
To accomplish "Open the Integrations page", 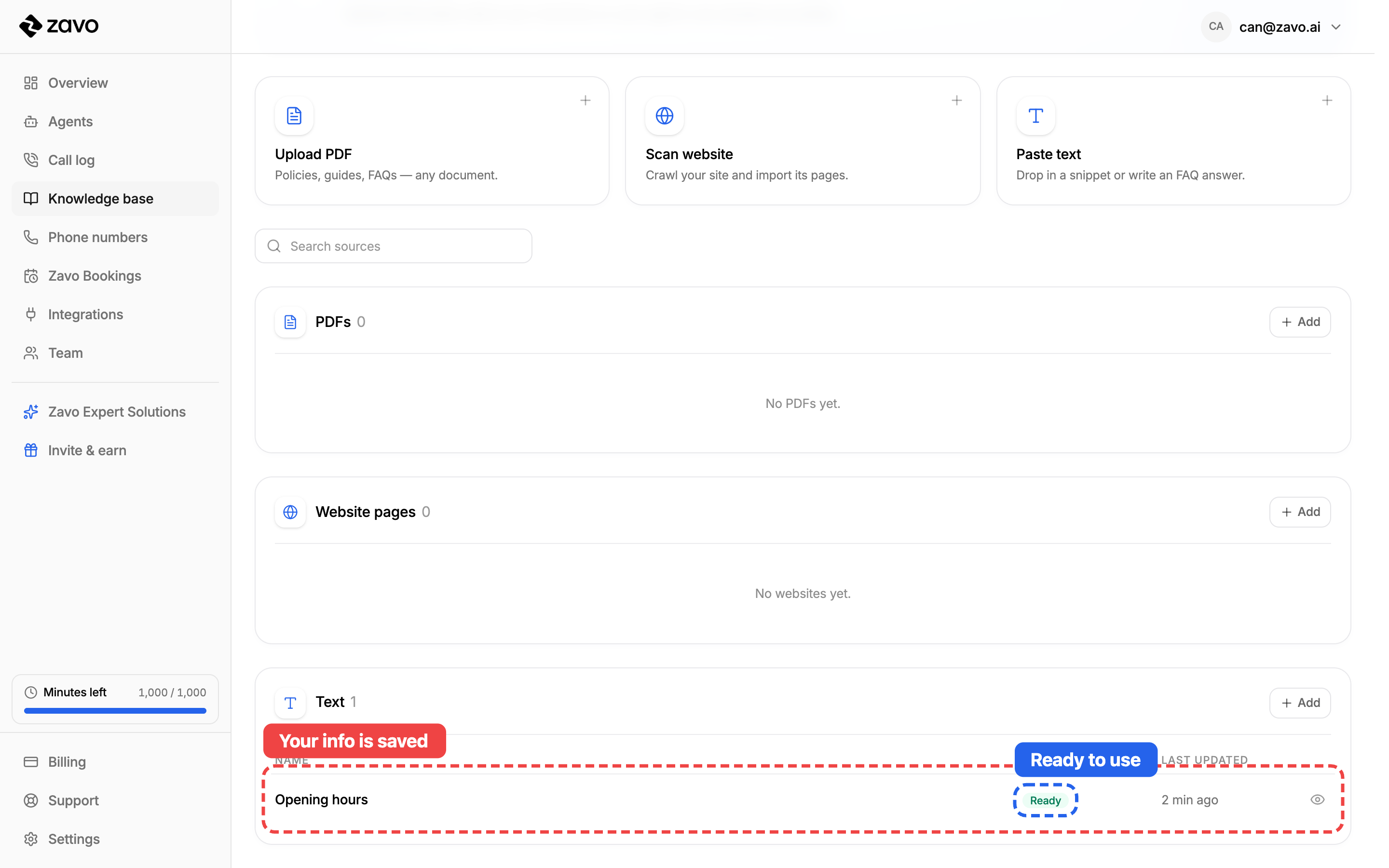I will (x=115, y=314).
